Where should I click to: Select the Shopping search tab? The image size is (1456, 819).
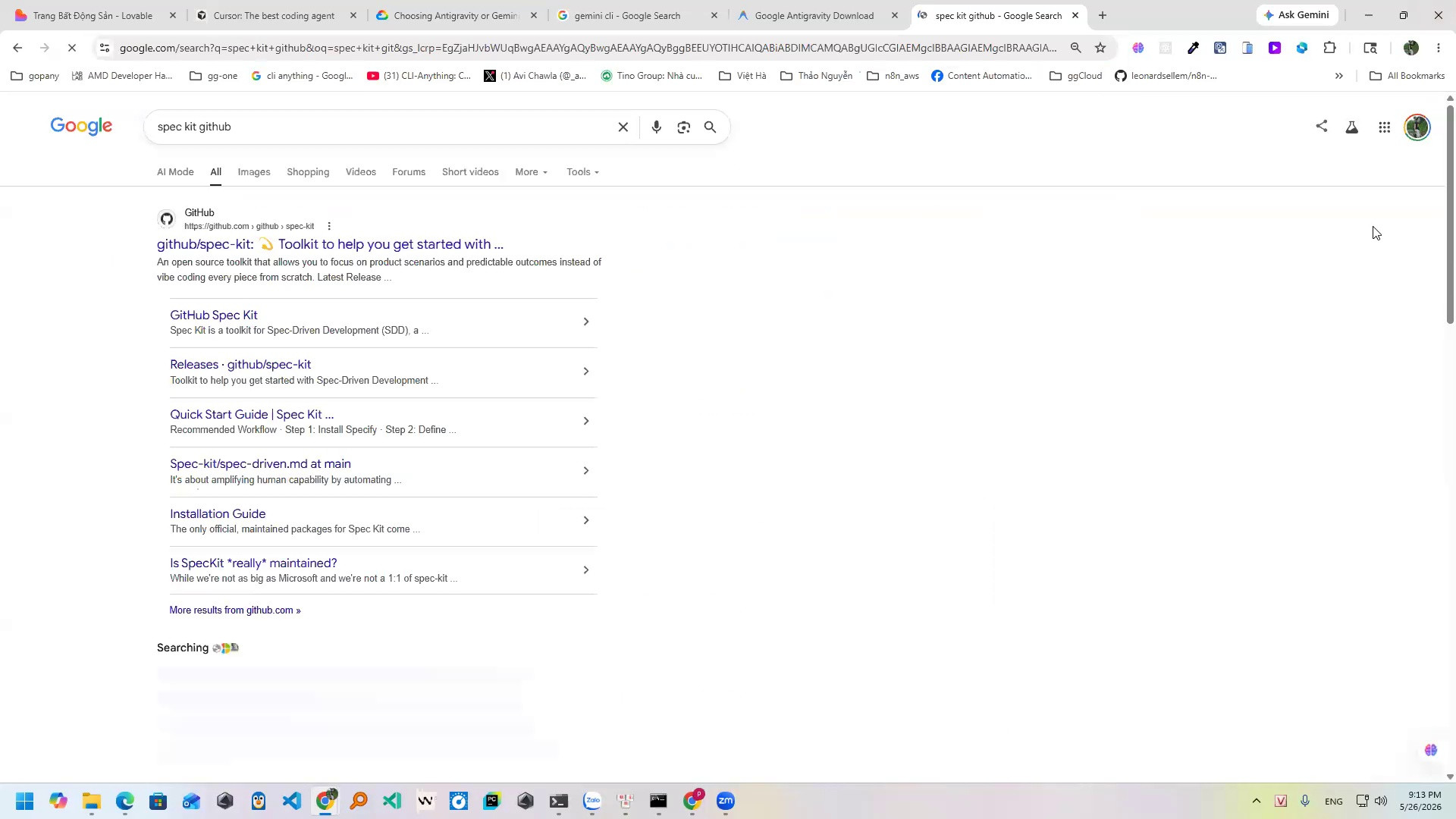pos(308,172)
